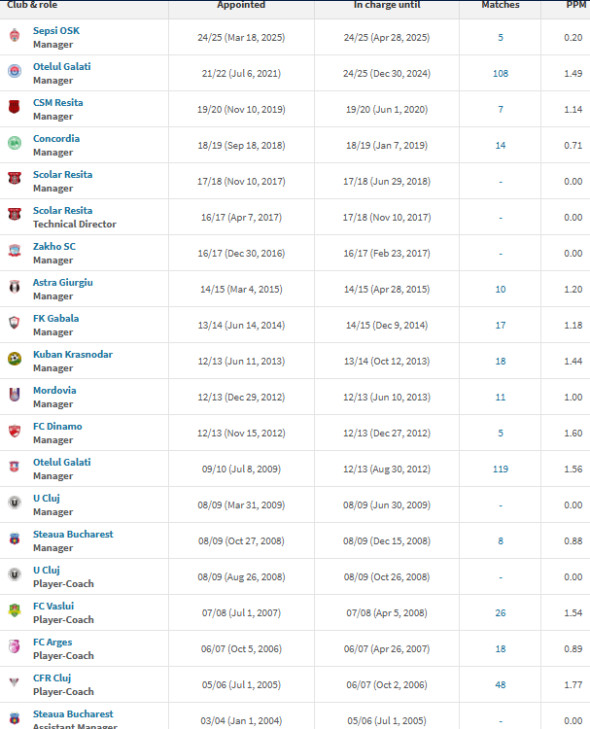This screenshot has height=729, width=590.
Task: Sort by the Appointed column header
Action: tap(241, 5)
